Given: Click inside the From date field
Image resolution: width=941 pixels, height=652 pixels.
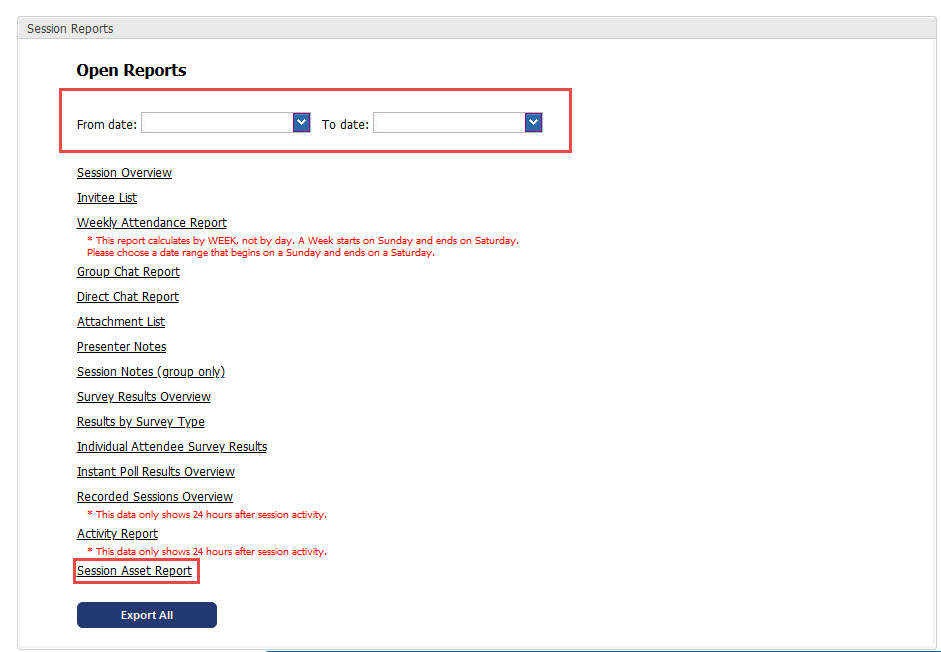Looking at the screenshot, I should (x=217, y=122).
